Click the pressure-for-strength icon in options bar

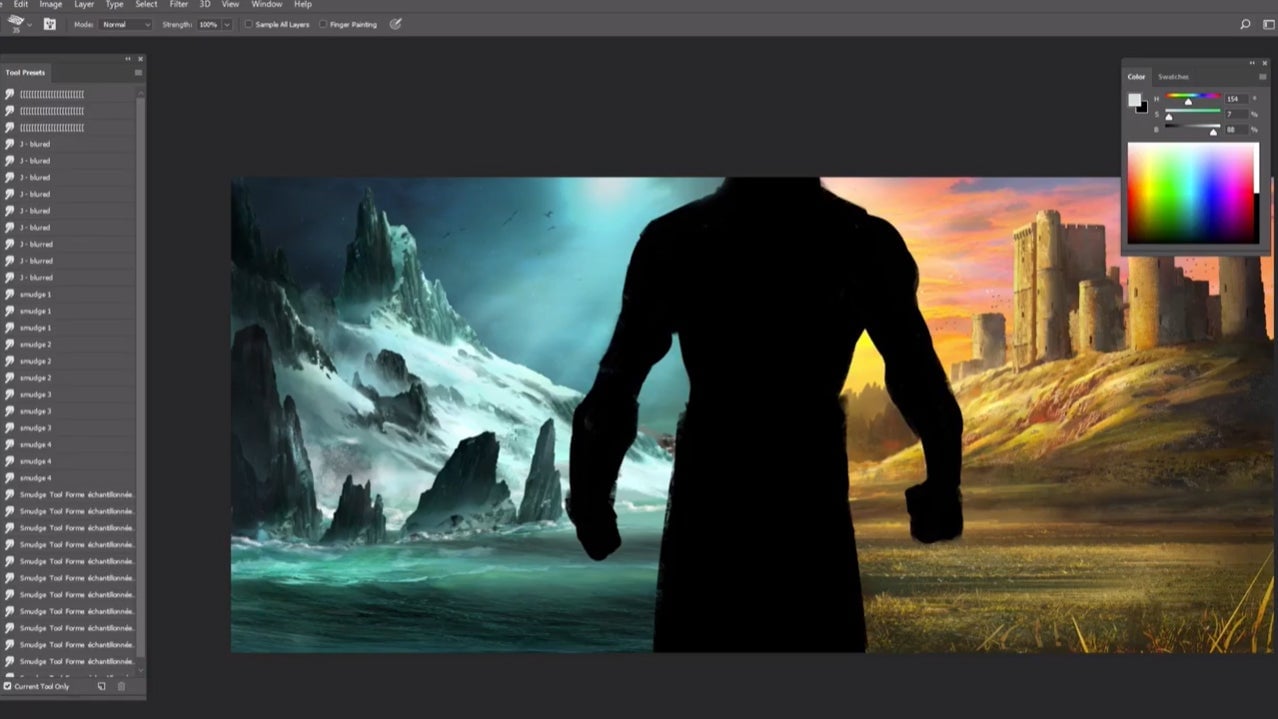click(x=396, y=24)
